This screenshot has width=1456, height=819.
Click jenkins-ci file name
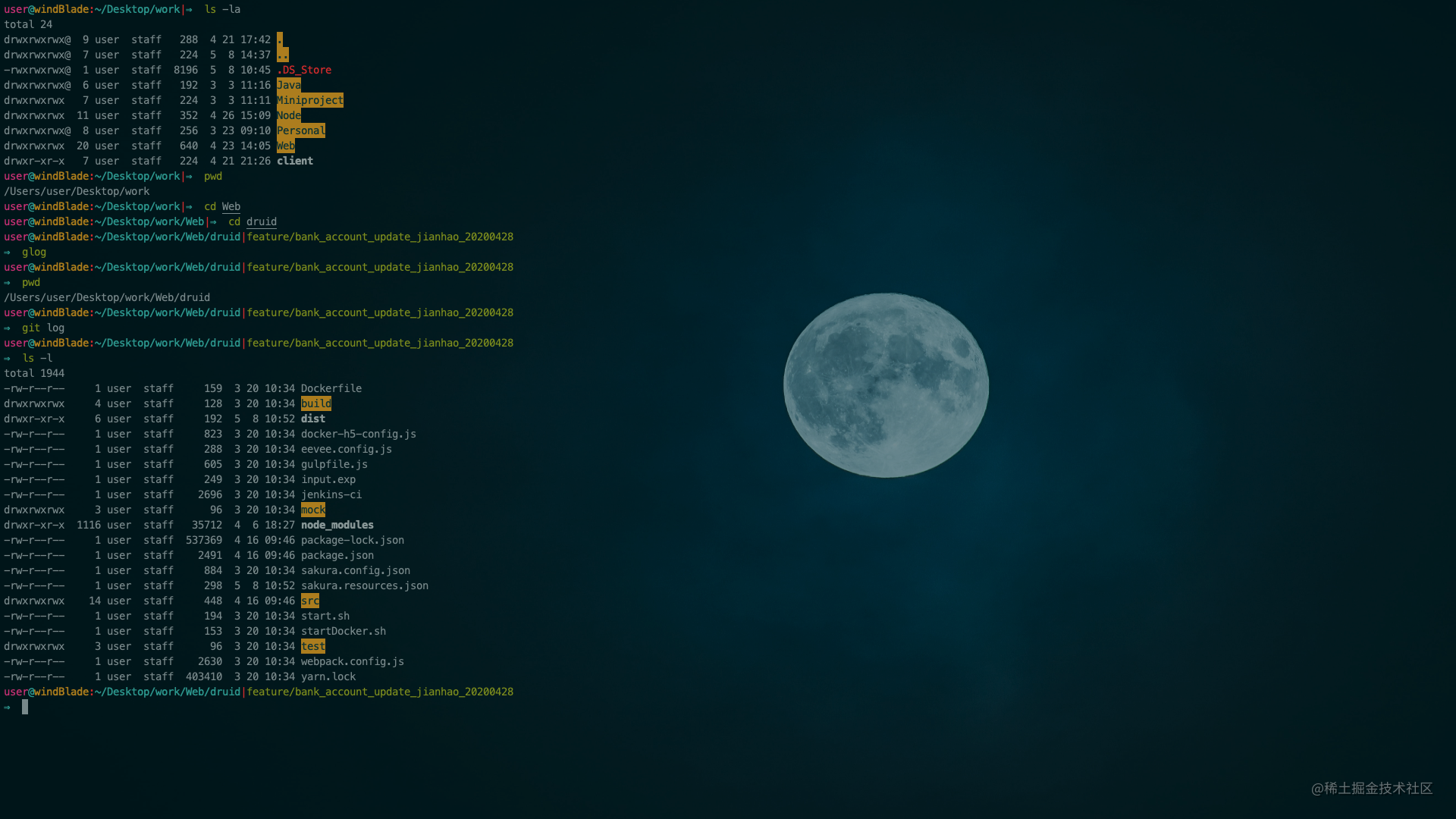click(x=331, y=494)
